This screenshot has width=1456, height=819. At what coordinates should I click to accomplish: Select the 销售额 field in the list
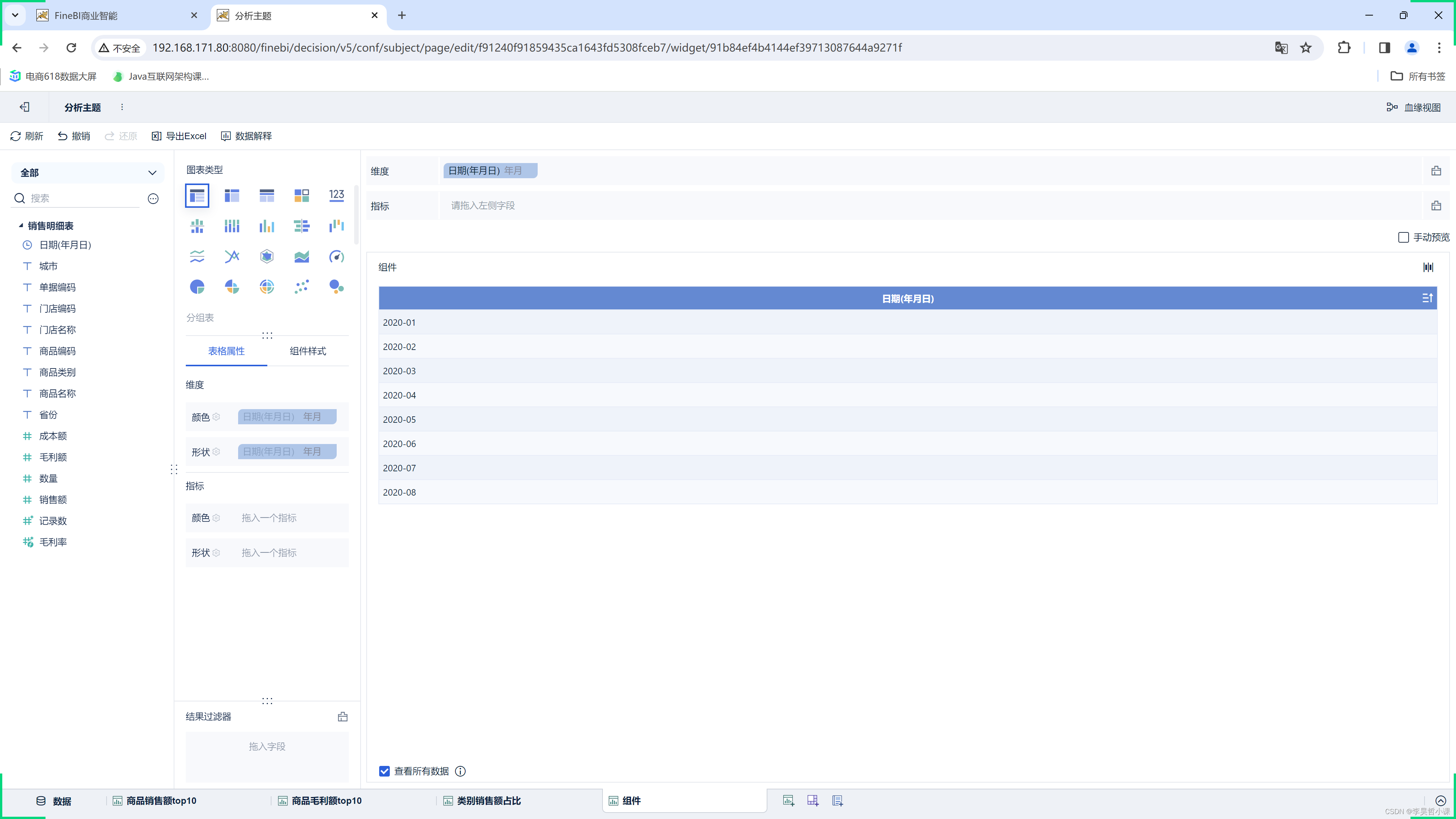[x=53, y=500]
